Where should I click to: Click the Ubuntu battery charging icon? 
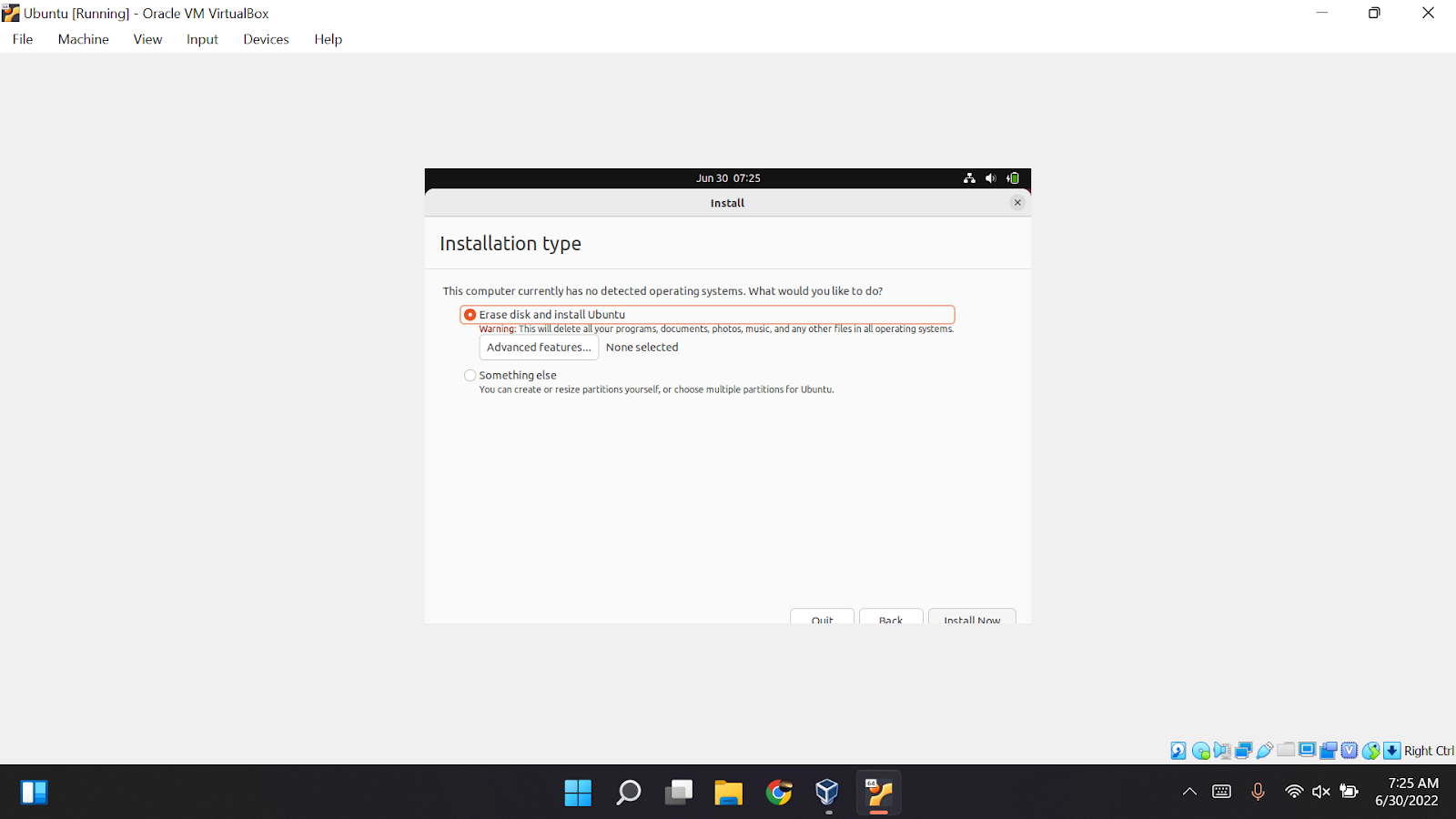[1013, 178]
